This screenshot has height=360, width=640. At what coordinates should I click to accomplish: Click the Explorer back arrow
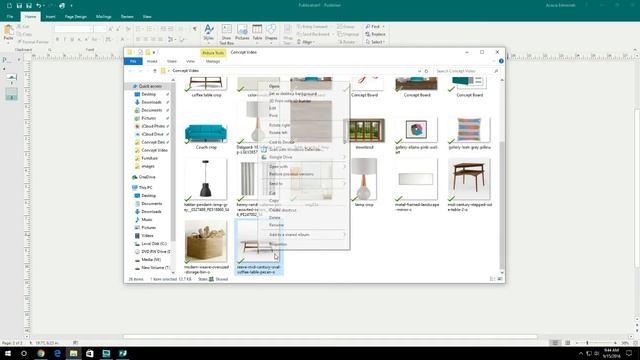[131, 71]
